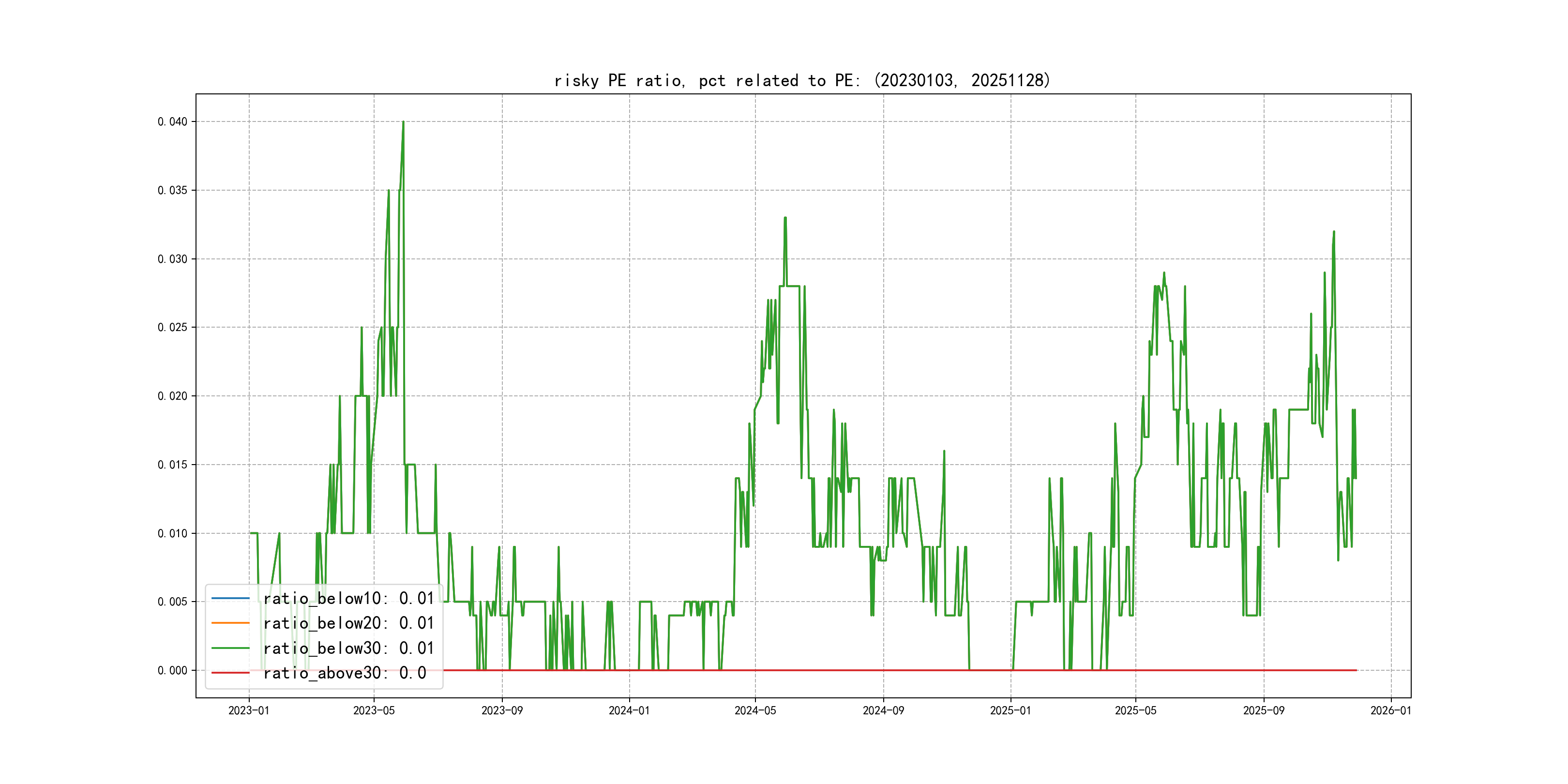
Task: Click the 0.025 y-axis tick label
Action: pyautogui.click(x=172, y=328)
